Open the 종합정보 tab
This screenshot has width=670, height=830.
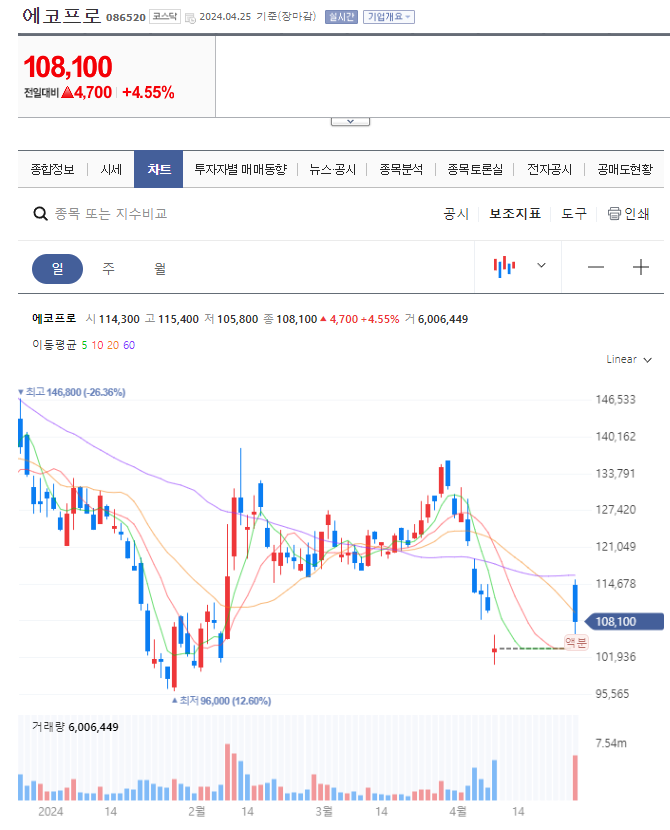coord(52,170)
